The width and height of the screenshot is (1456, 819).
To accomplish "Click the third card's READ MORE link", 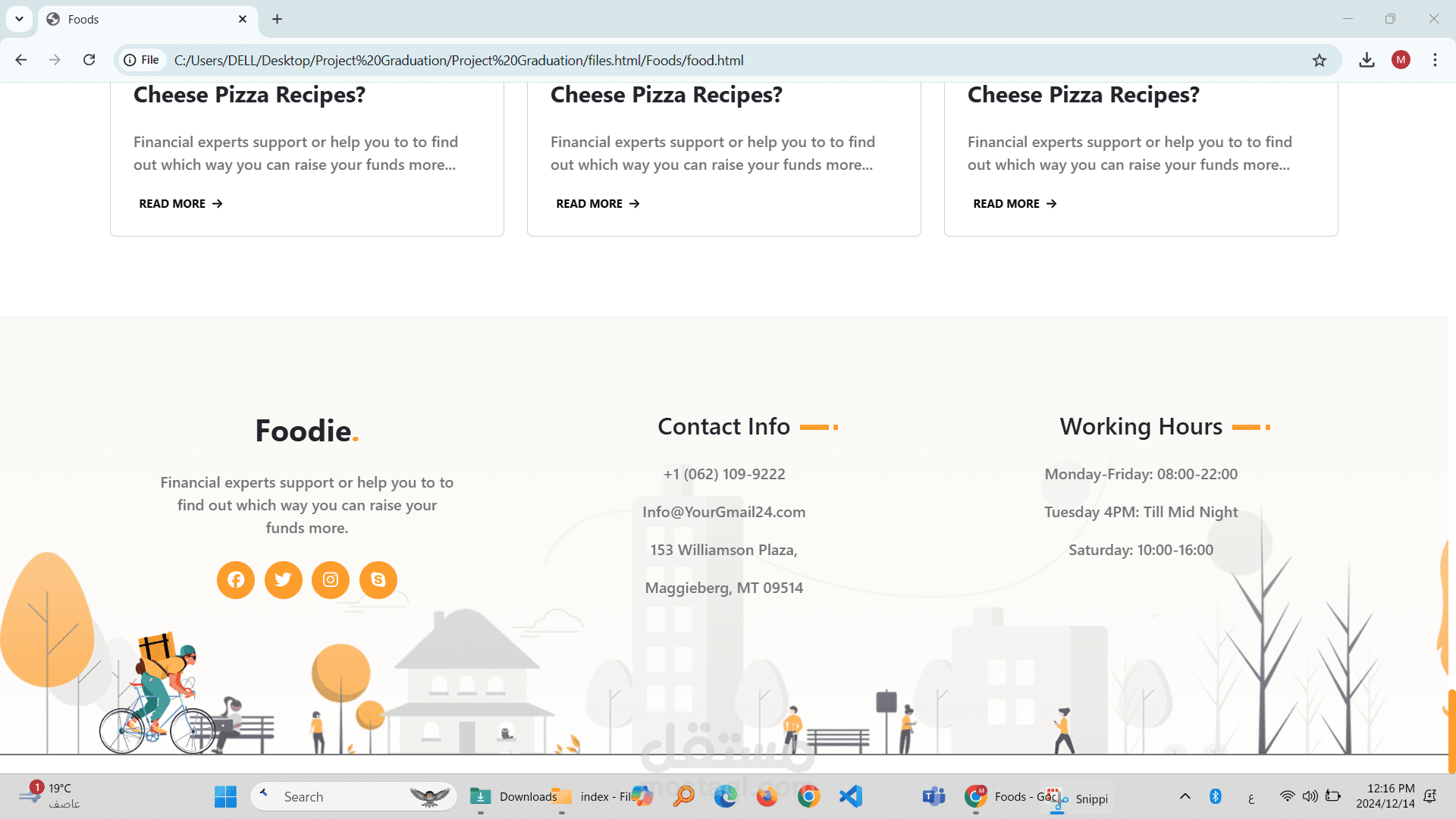I will click(x=1015, y=203).
